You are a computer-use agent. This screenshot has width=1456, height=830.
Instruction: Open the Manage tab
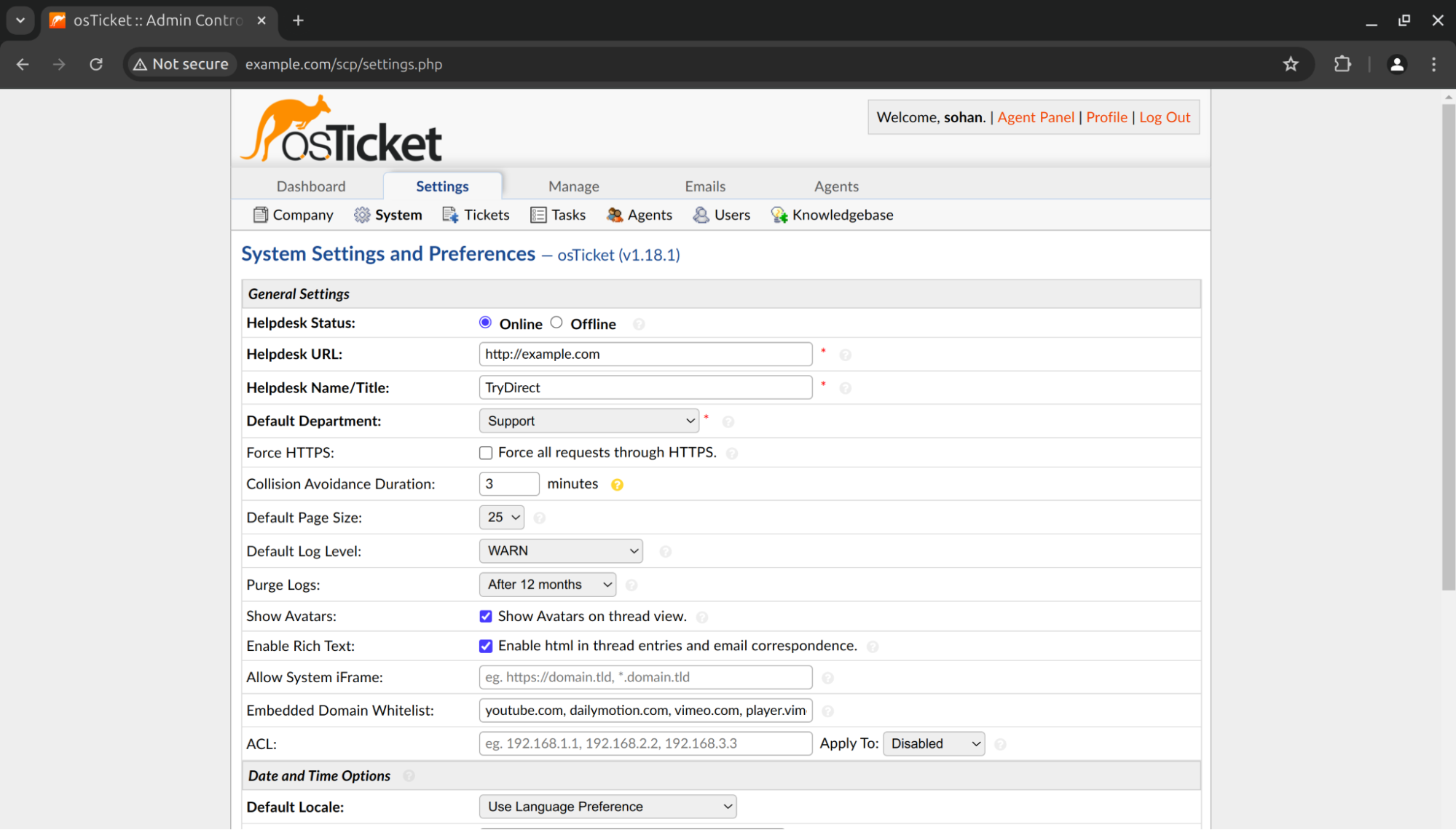573,186
